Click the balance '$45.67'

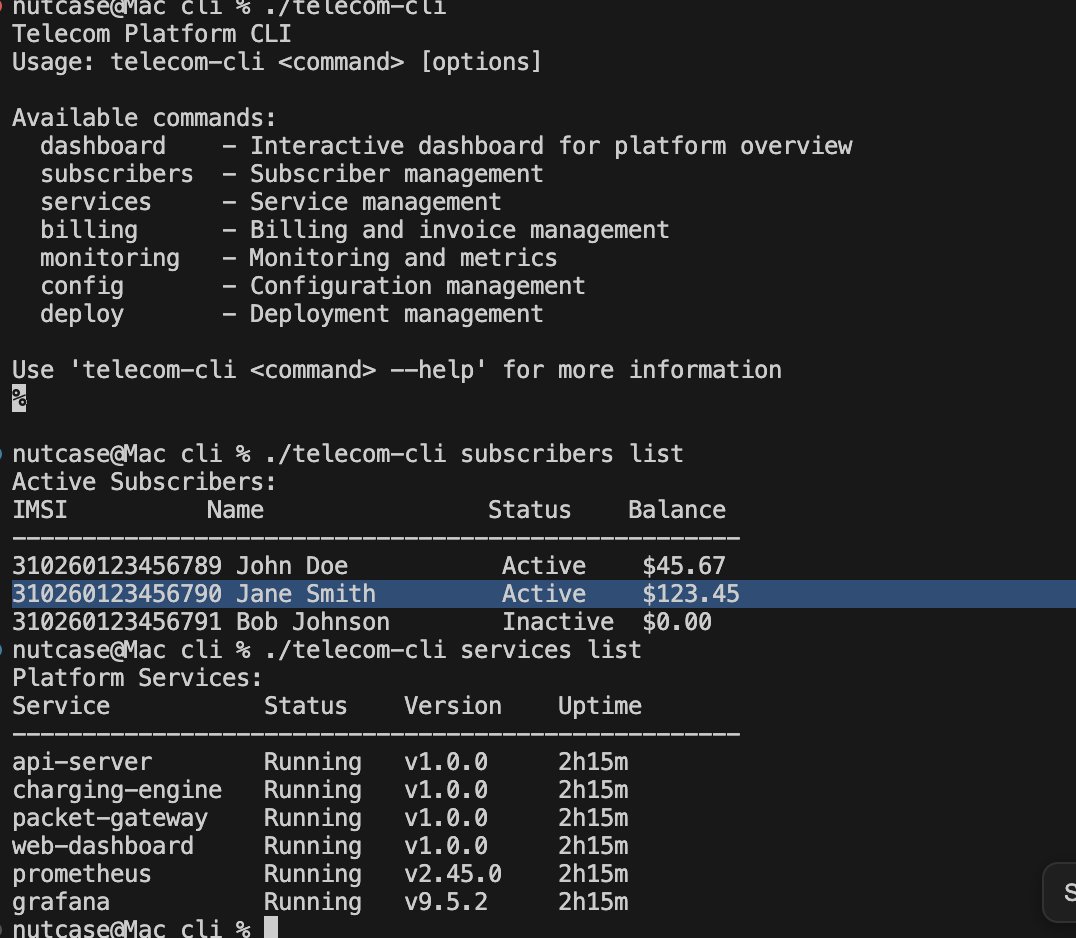(683, 566)
